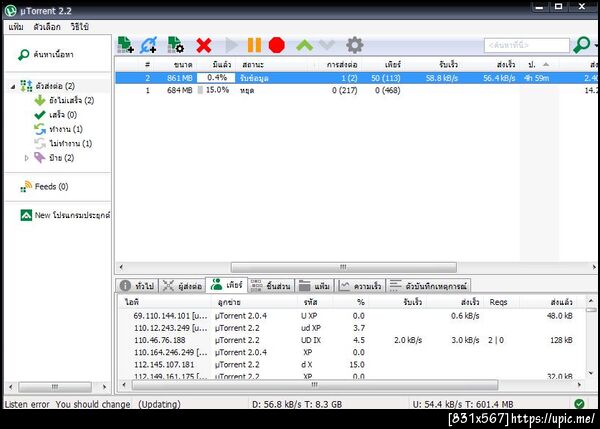Open Preferences via the gear icon

355,45
